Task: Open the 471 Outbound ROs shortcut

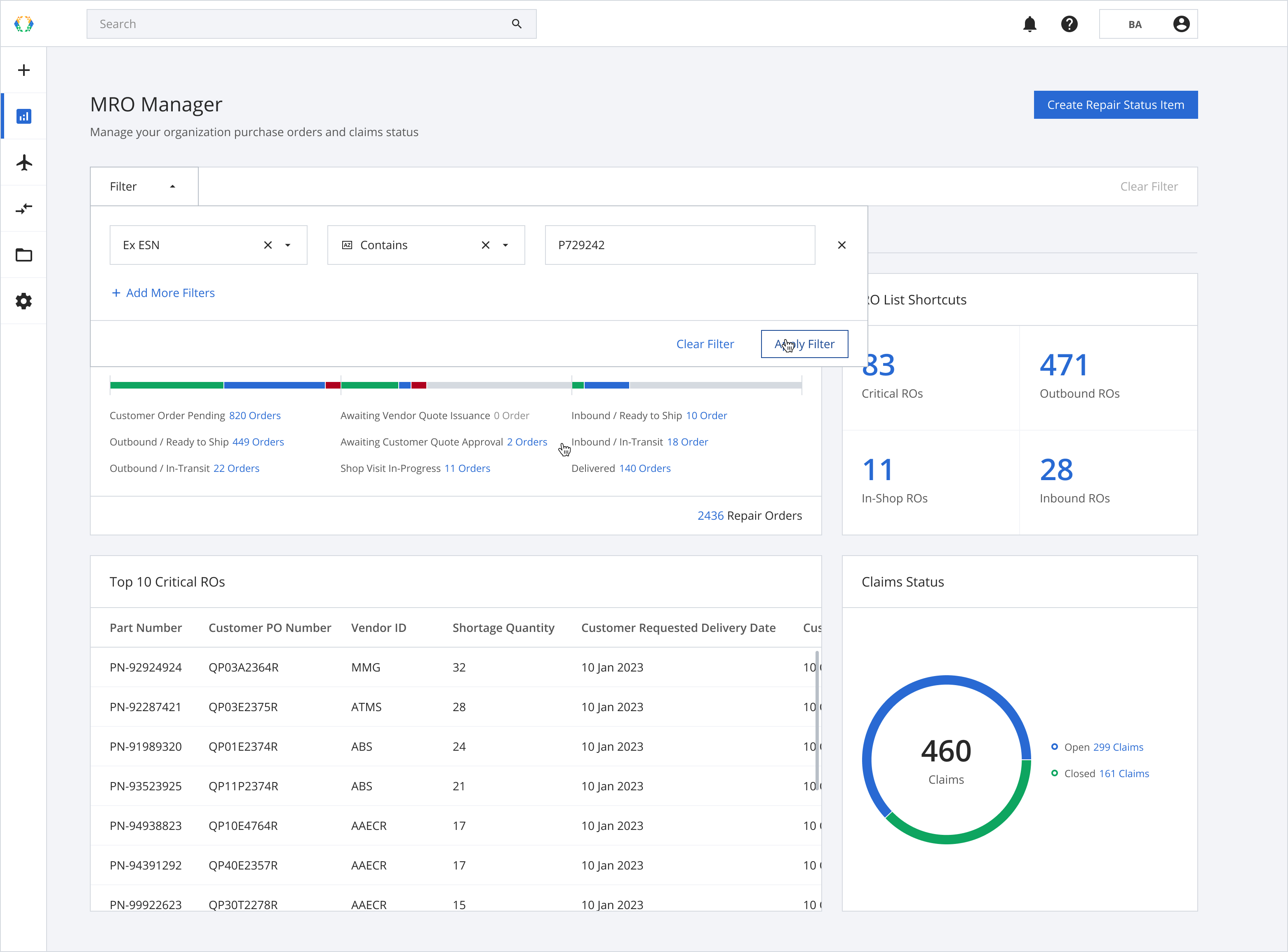Action: [x=1108, y=377]
